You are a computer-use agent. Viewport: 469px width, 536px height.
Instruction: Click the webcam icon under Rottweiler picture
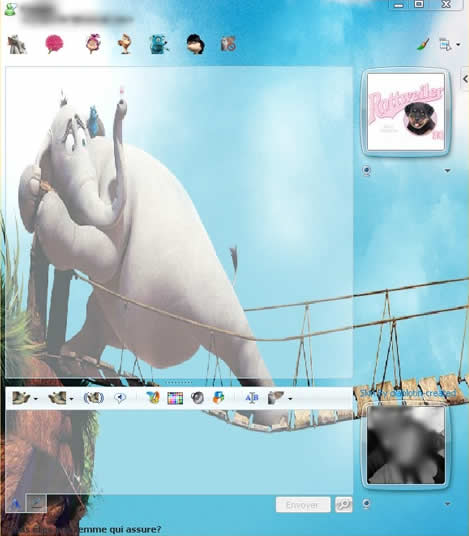[367, 170]
